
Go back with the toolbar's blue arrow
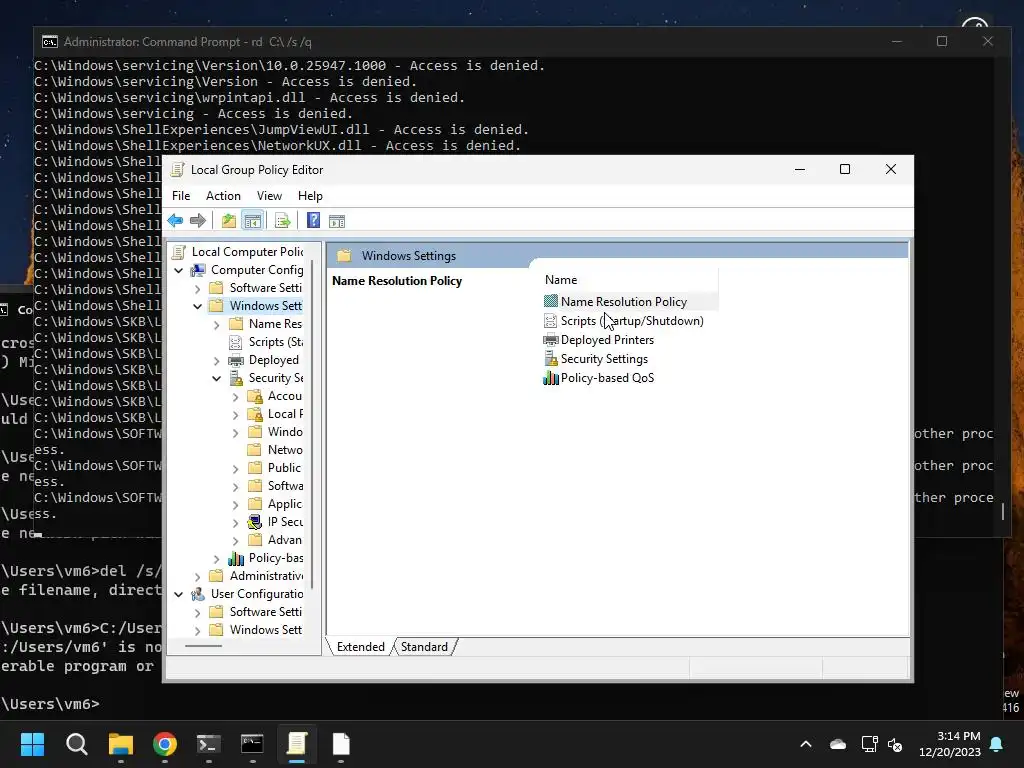pos(175,221)
